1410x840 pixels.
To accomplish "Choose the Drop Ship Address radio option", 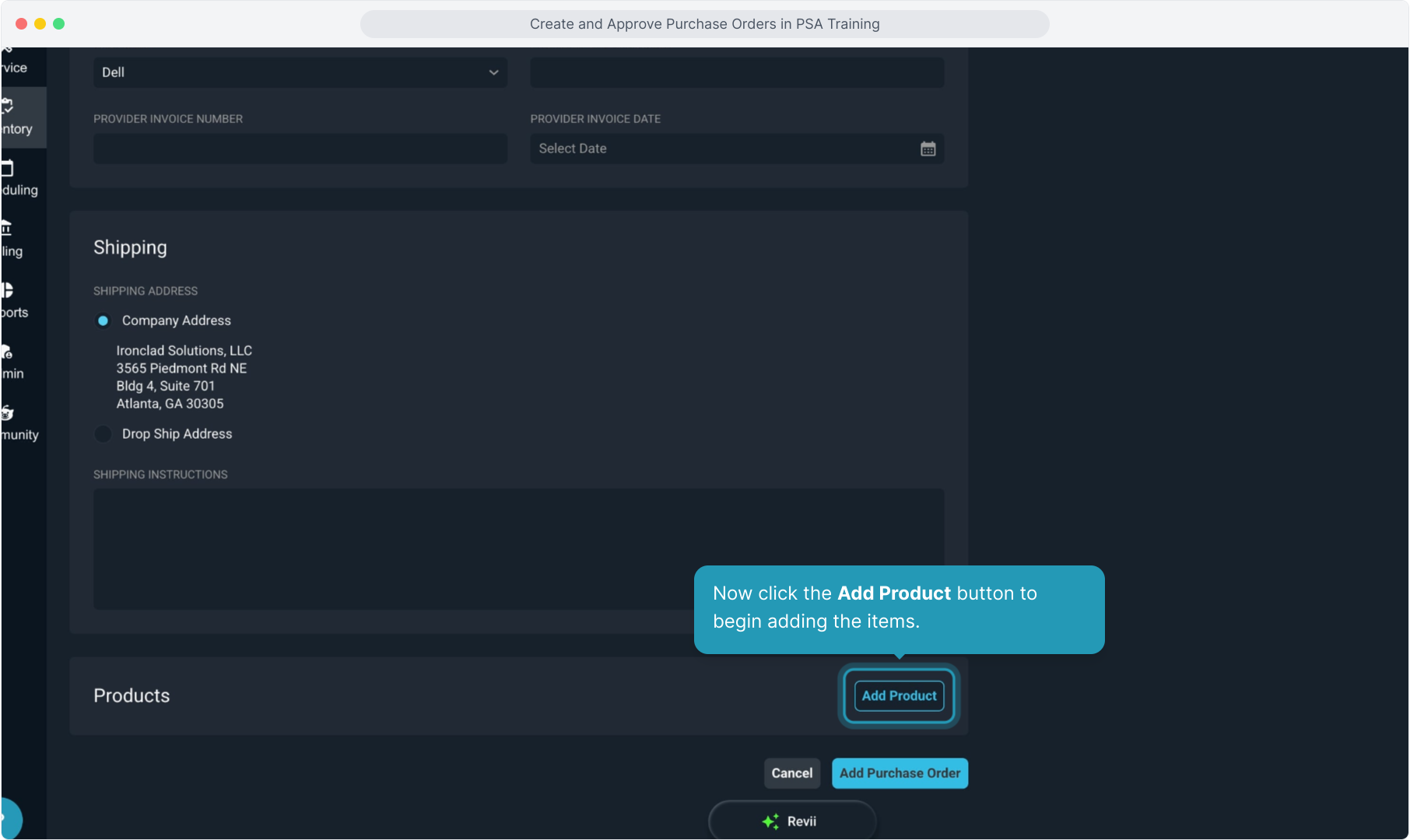I will pyautogui.click(x=103, y=434).
